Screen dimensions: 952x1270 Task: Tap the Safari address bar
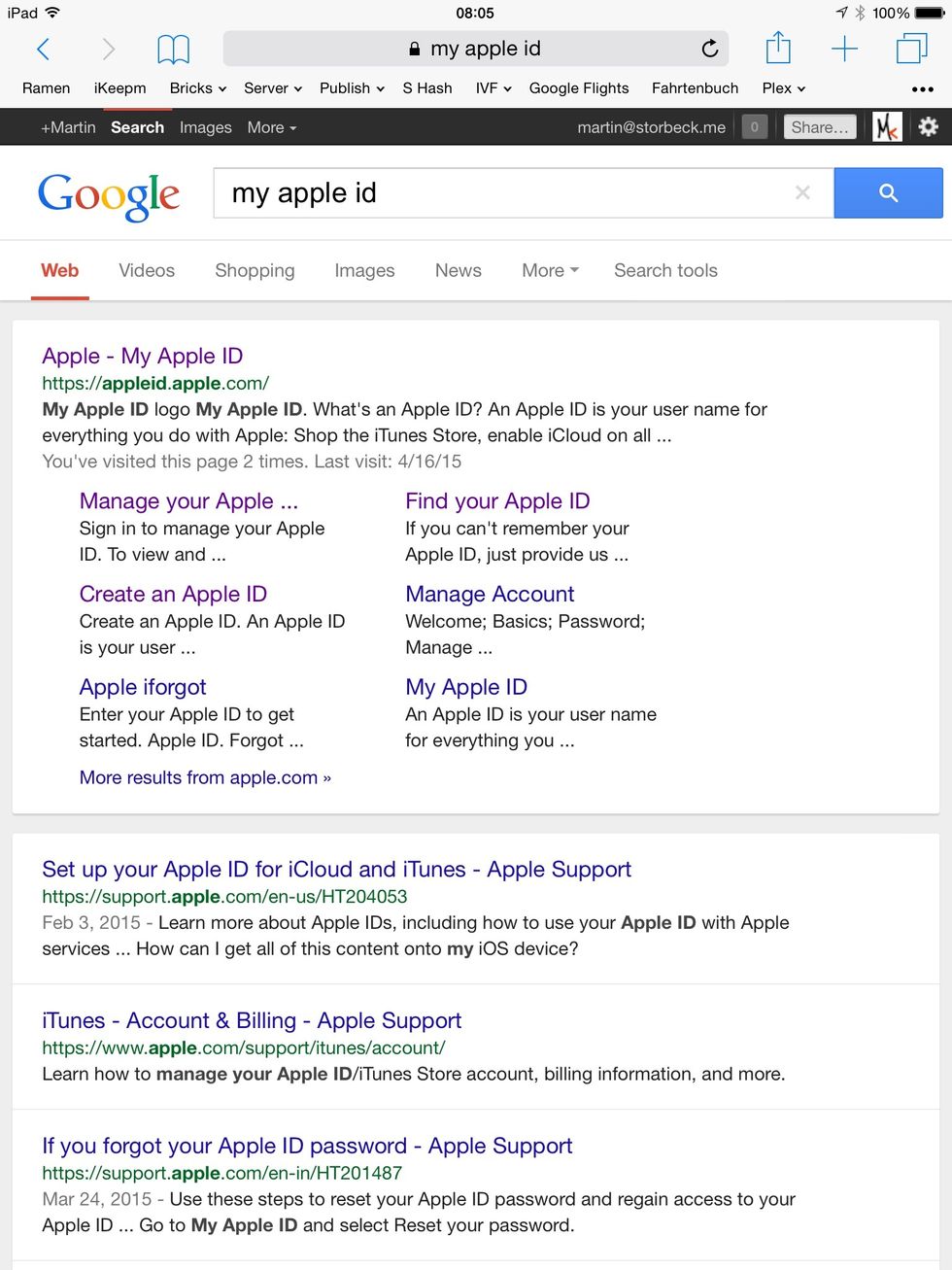[x=476, y=49]
